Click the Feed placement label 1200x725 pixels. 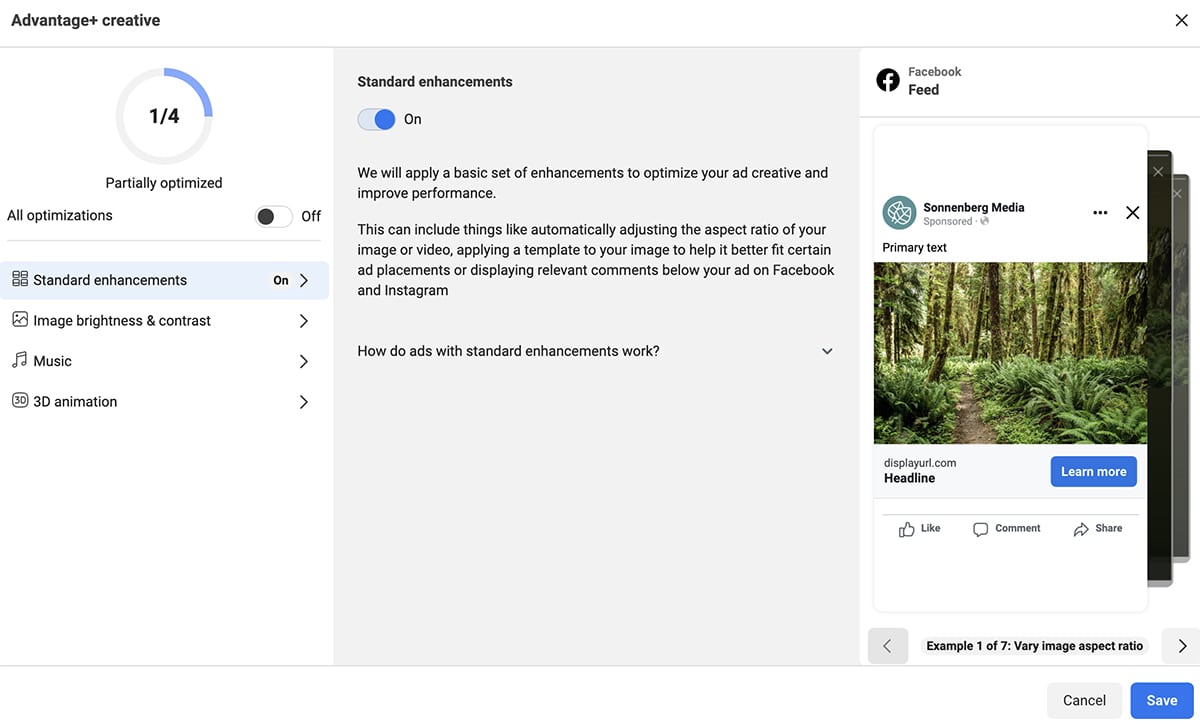pyautogui.click(x=923, y=89)
